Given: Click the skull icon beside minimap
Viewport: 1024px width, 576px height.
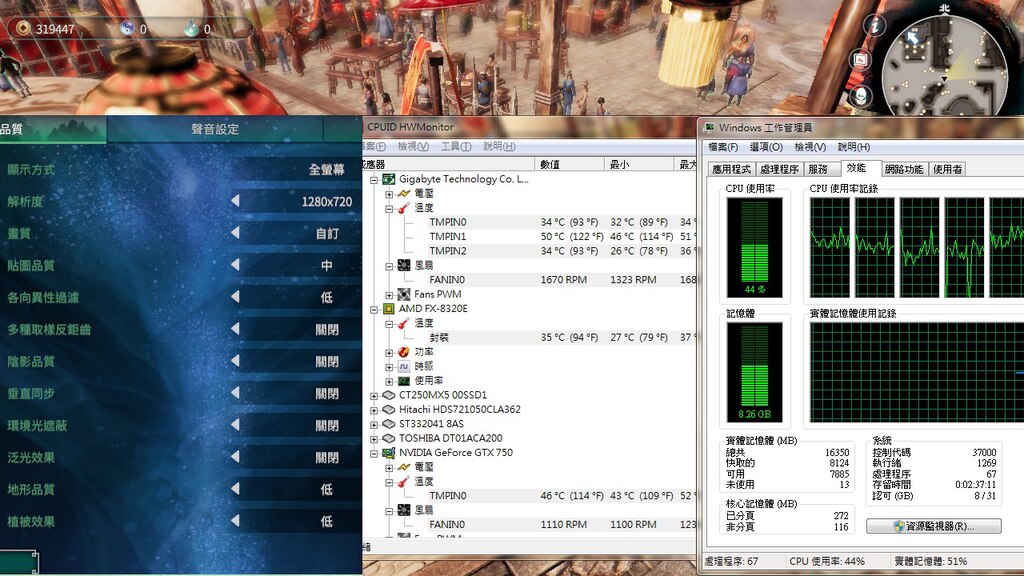Looking at the screenshot, I should 861,97.
